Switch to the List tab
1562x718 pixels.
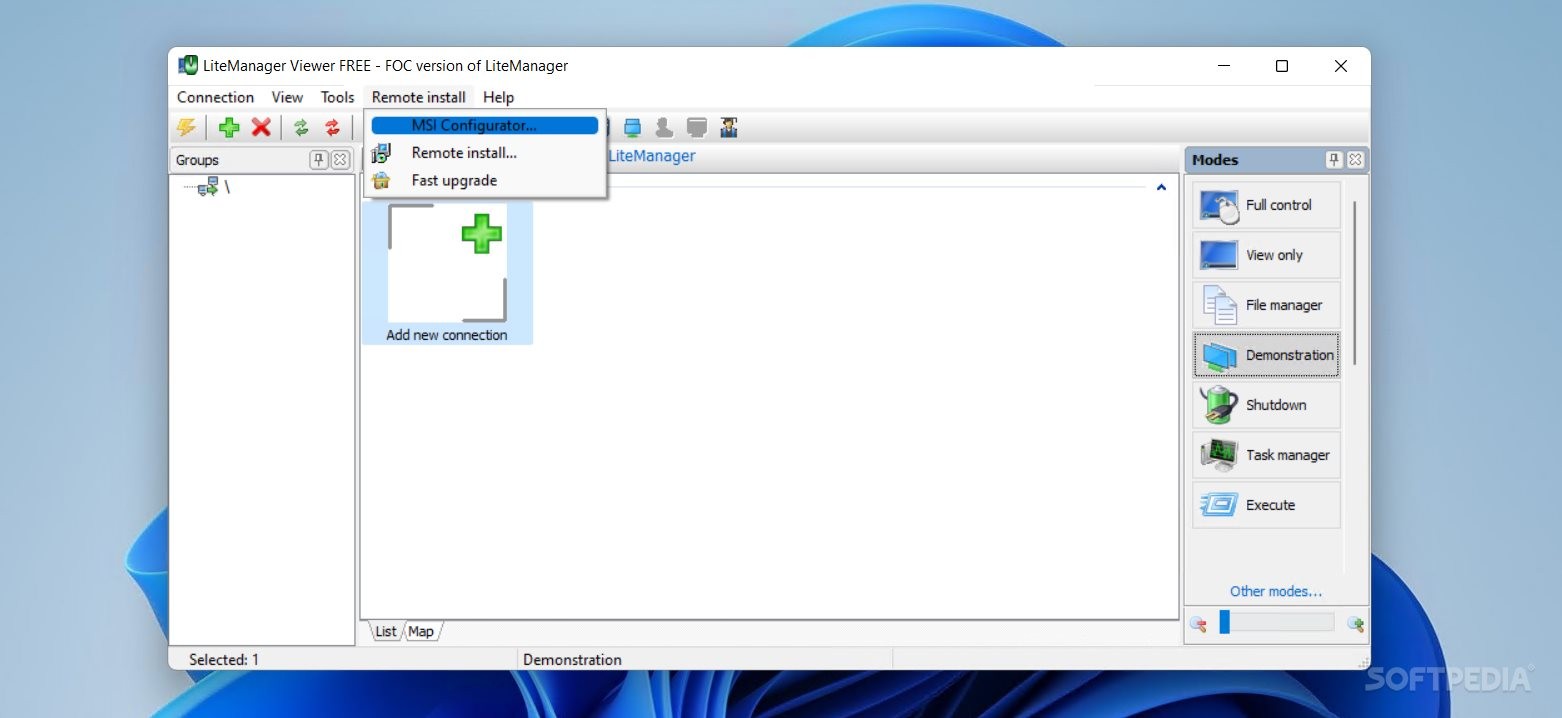(x=385, y=631)
